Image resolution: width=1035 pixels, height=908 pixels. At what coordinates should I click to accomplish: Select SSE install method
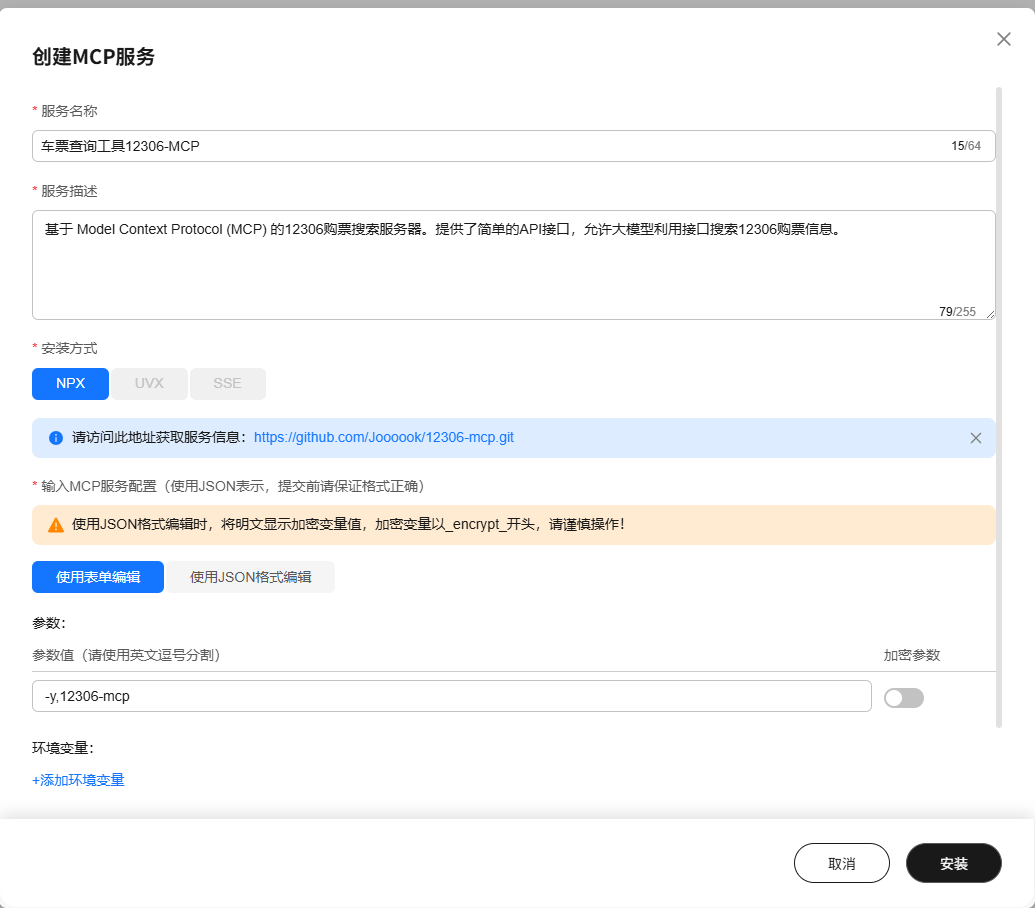(x=228, y=383)
